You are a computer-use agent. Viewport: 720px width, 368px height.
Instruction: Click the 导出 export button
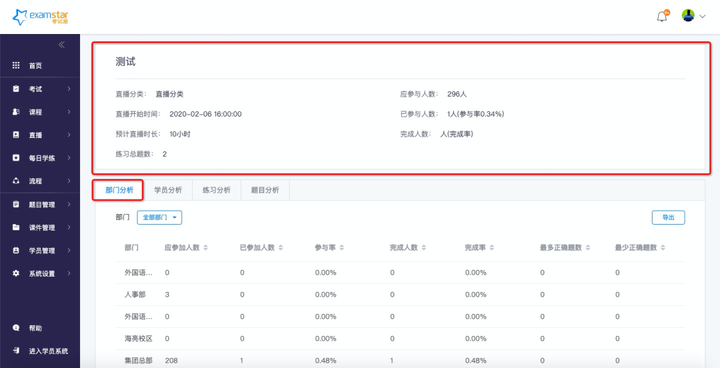[x=669, y=218]
